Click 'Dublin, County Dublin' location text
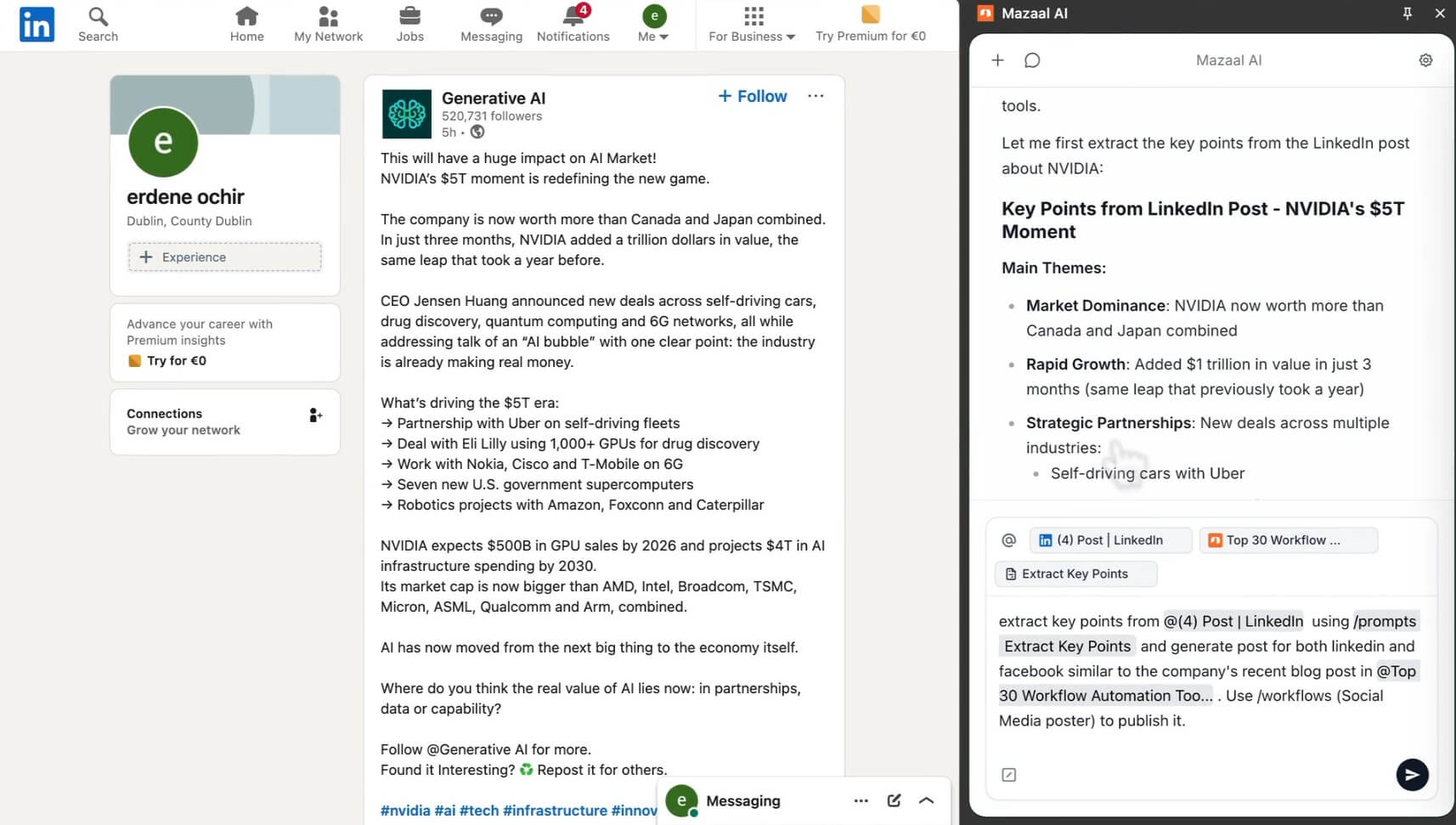 point(189,221)
